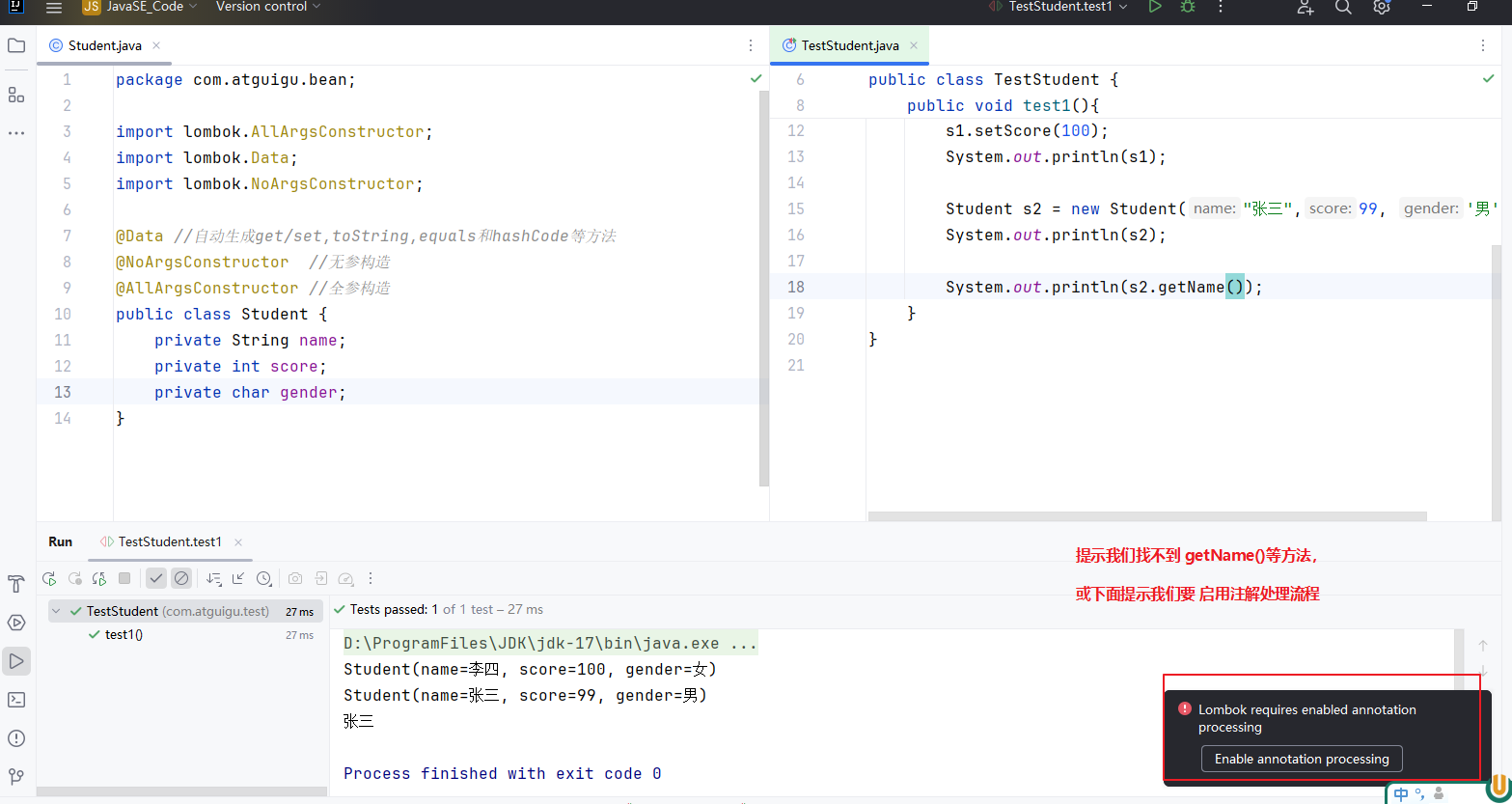Click the horizontal scrollbar beneath the test tree
This screenshot has height=804, width=1512.
click(x=181, y=791)
